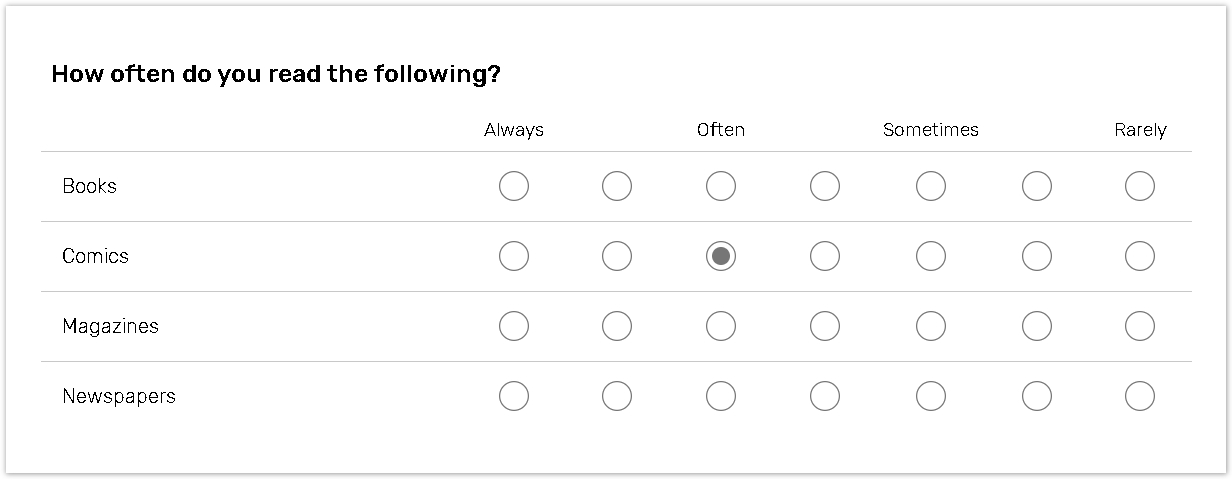
Task: Choose Sometimes for Newspapers
Action: pyautogui.click(x=930, y=396)
